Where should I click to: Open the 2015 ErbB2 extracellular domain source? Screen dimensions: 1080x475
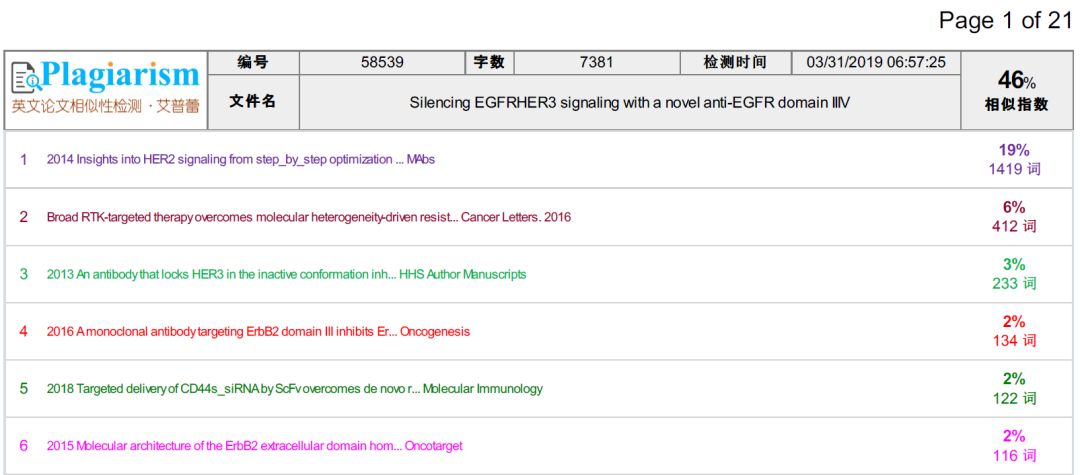point(254,445)
